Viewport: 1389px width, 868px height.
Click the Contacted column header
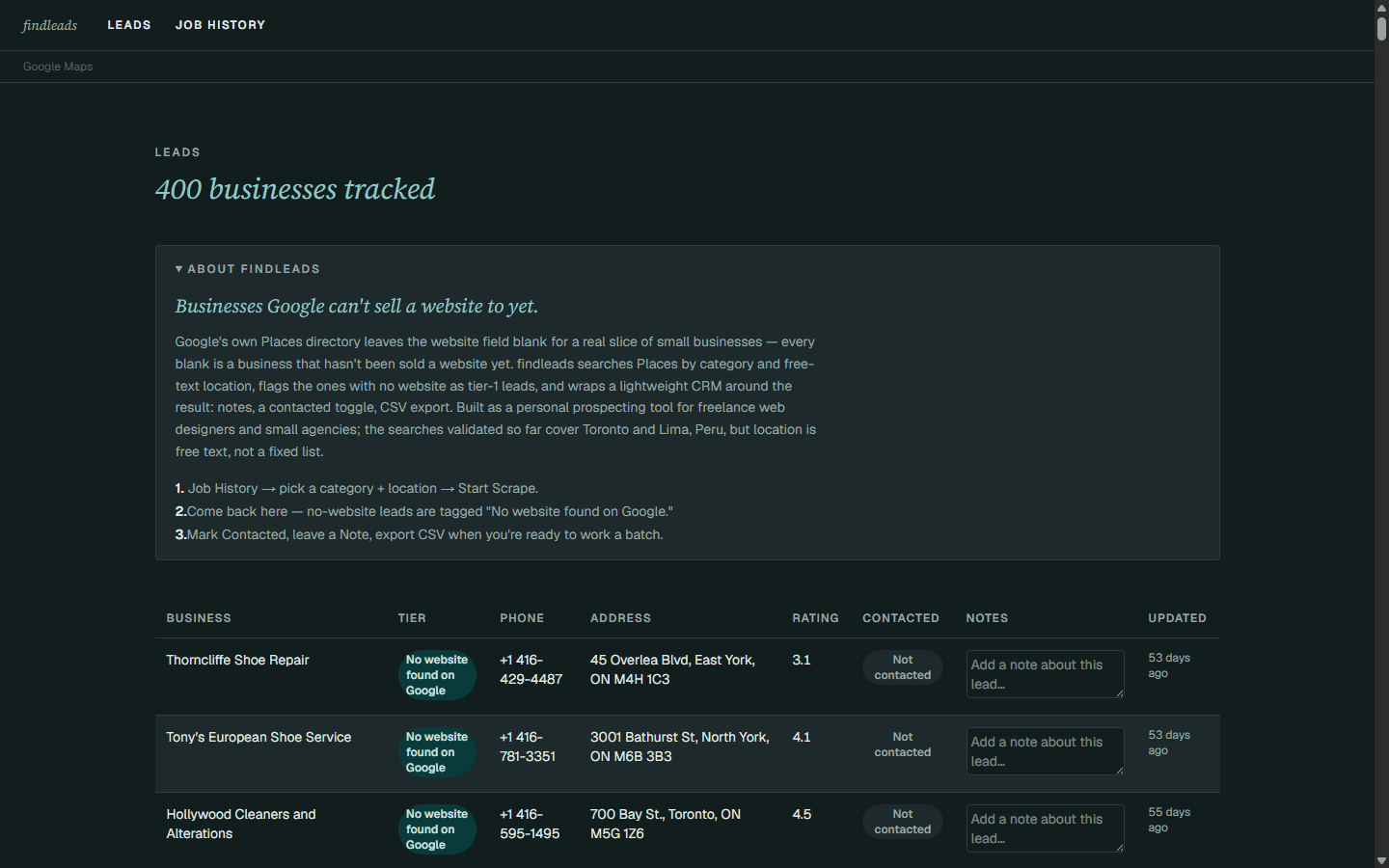click(901, 618)
